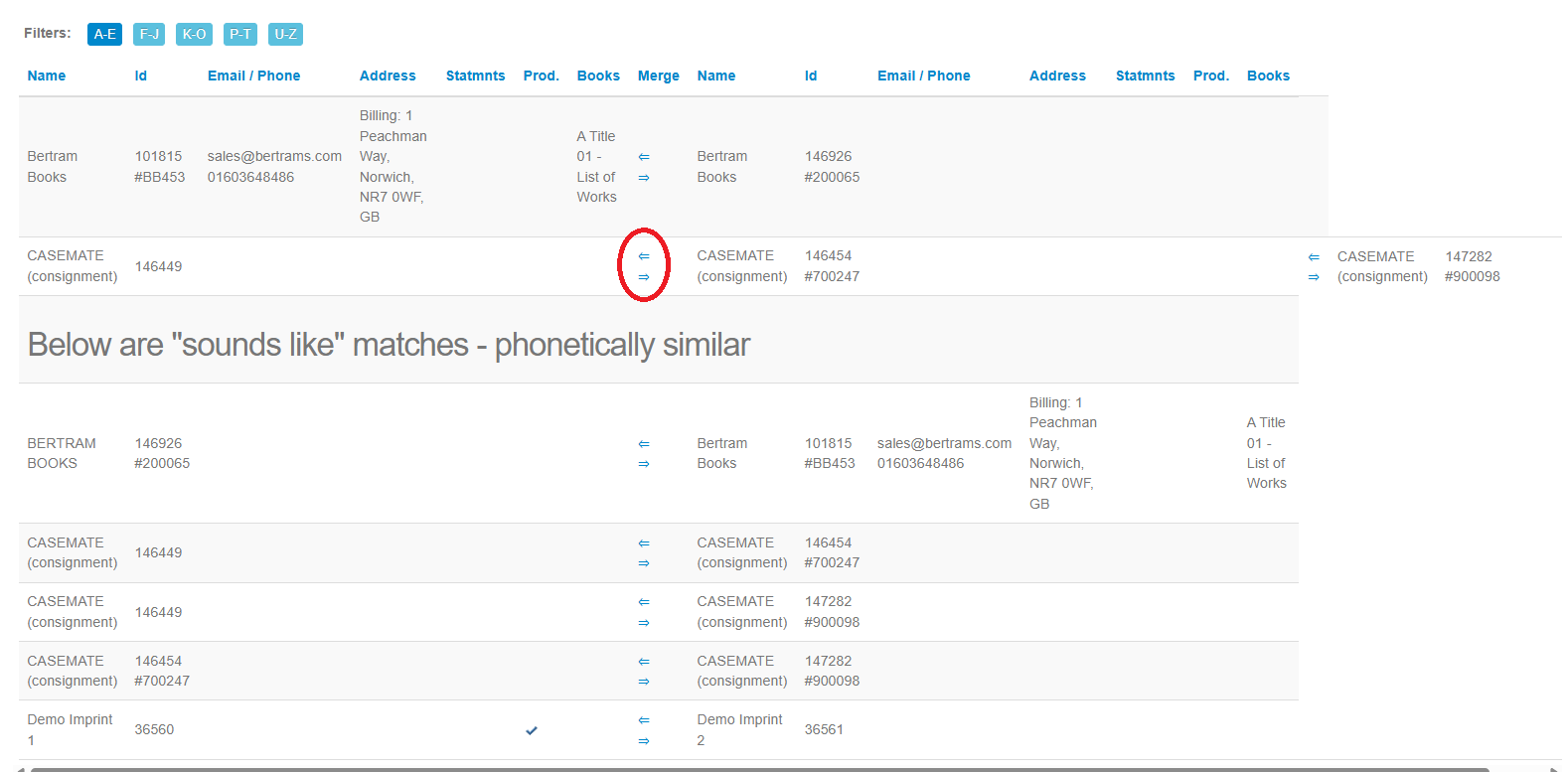This screenshot has height=772, width=1568.
Task: Filter by P-T names
Action: [239, 34]
